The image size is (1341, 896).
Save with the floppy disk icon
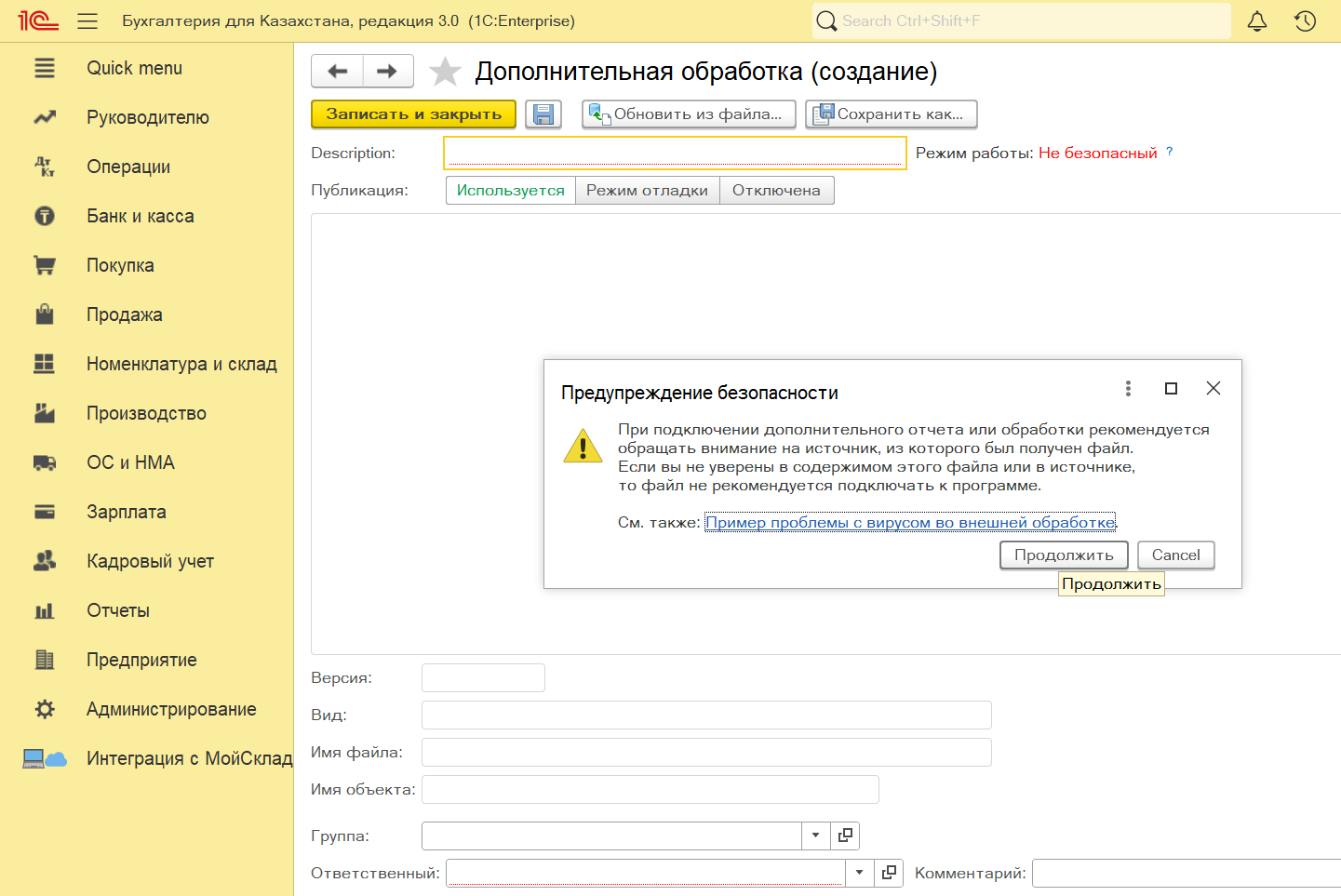point(543,114)
